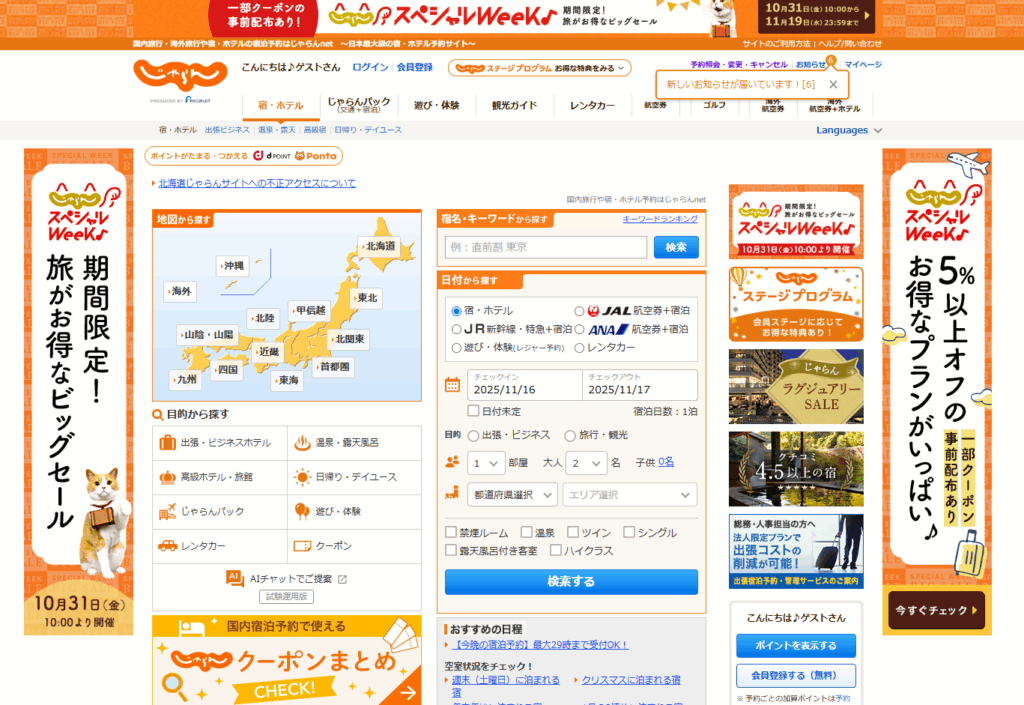The width and height of the screenshot is (1024, 705).
Task: Click the hotel keyword input field
Action: [545, 247]
